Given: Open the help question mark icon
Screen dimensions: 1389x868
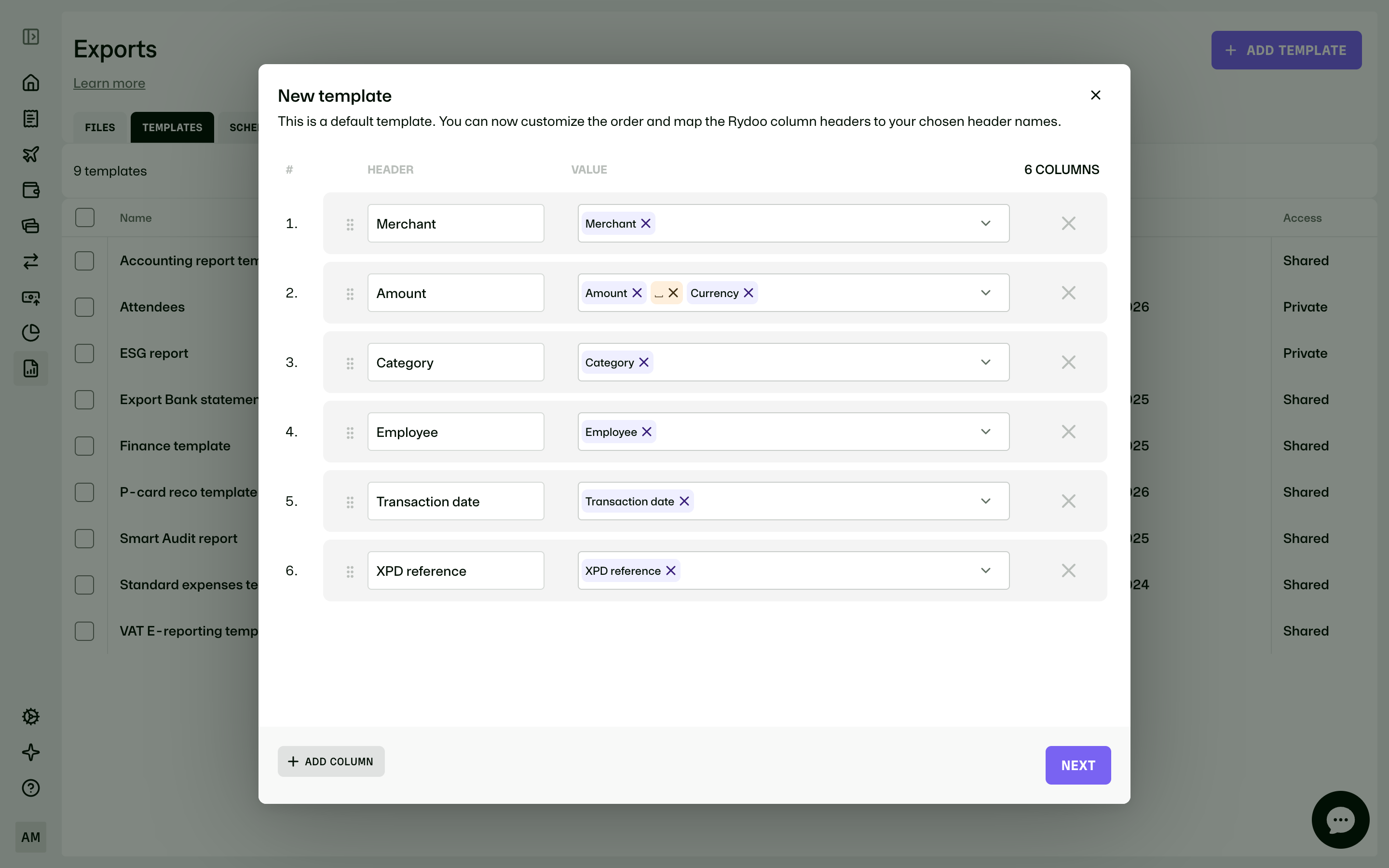Looking at the screenshot, I should (x=30, y=787).
